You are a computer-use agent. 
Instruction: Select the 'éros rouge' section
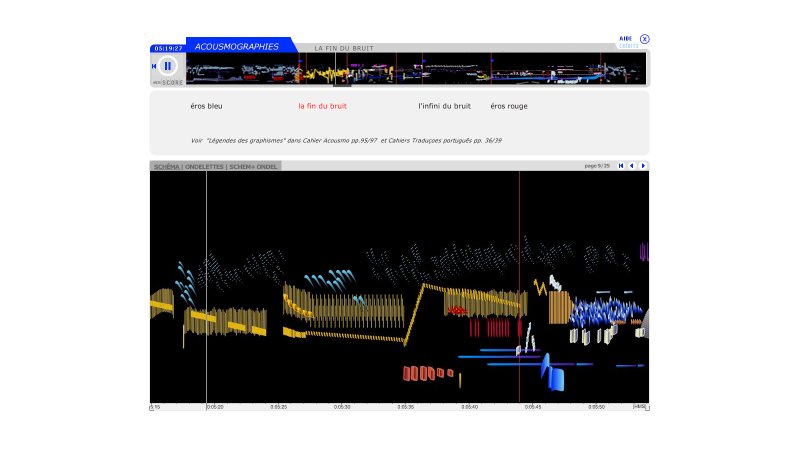tap(509, 106)
